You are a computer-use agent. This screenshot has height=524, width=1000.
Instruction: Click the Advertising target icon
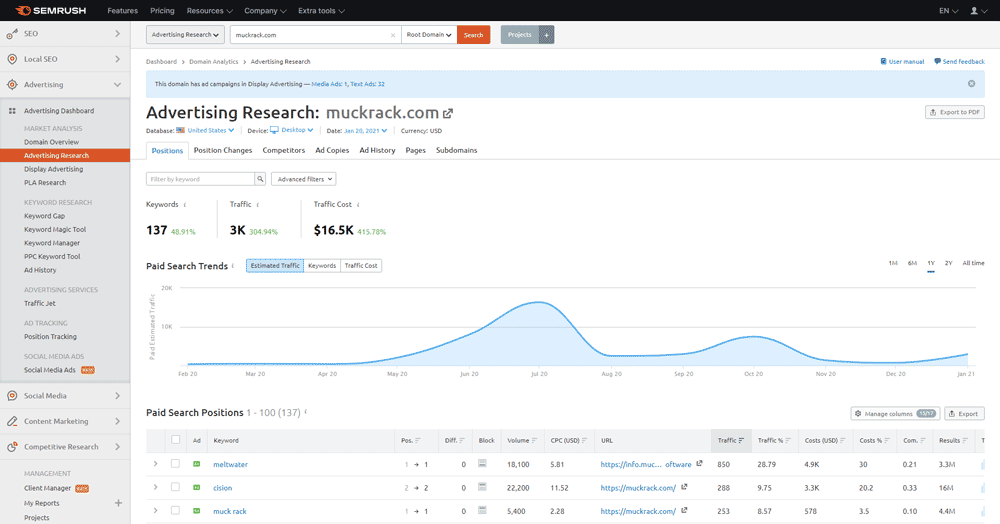[12, 84]
